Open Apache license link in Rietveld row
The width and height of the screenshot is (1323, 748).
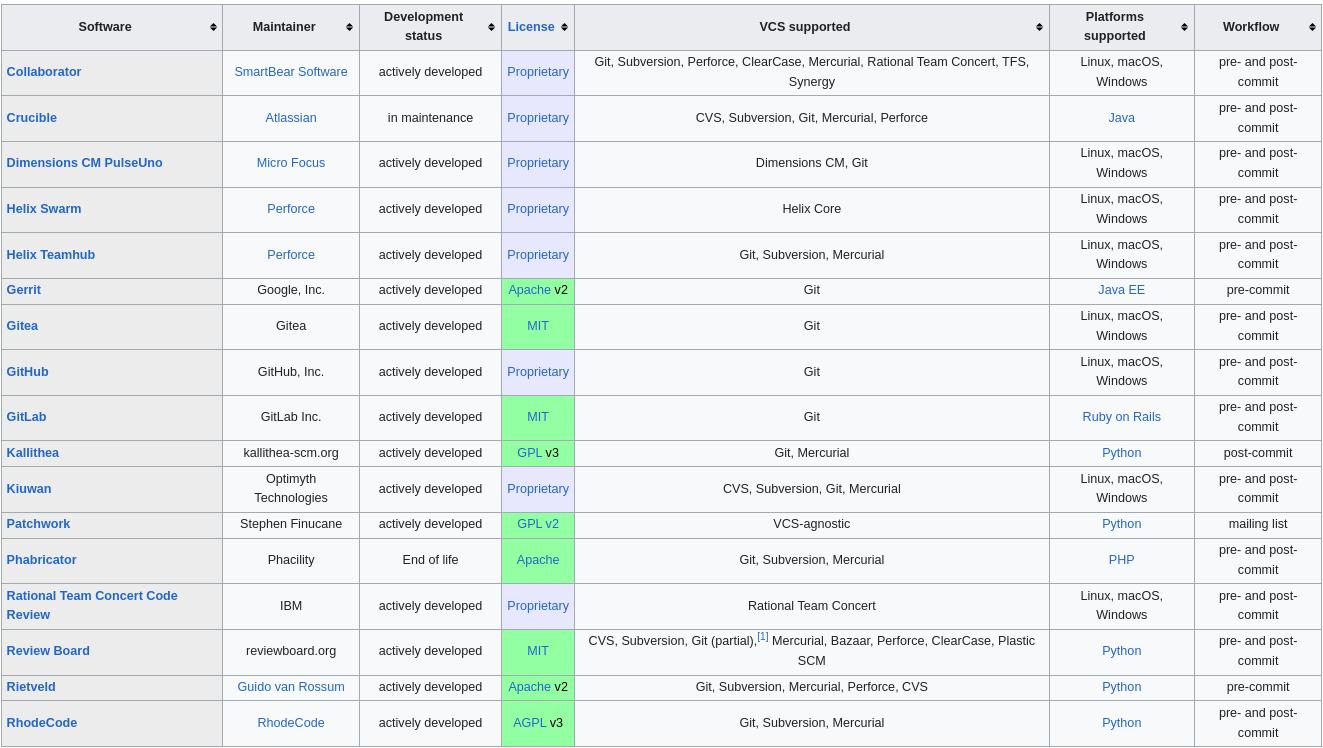[529, 687]
